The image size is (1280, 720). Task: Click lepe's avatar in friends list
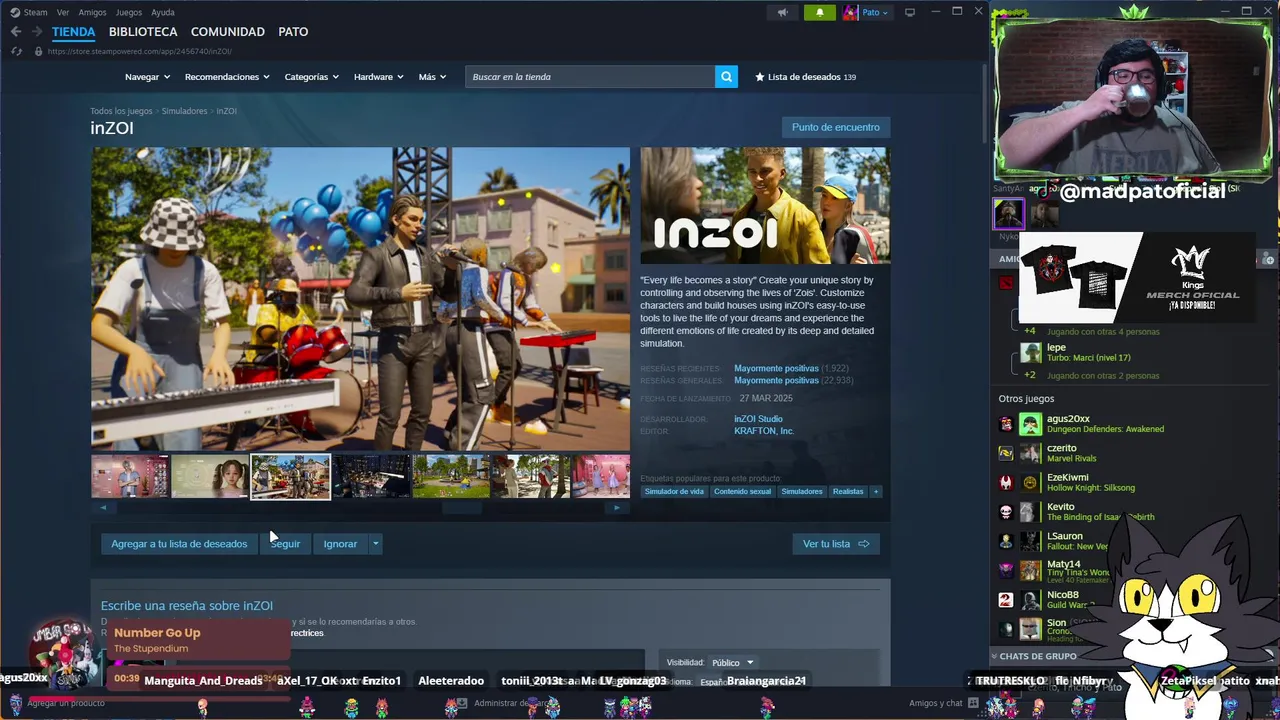[x=1030, y=353]
